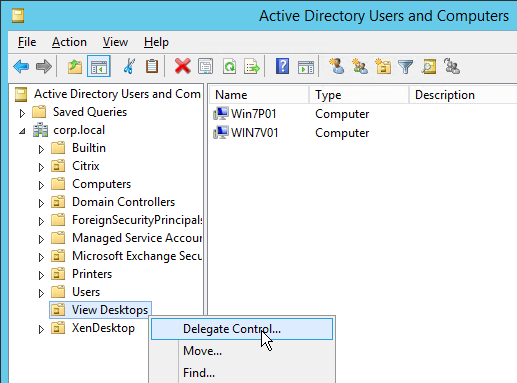Click the create new group icon
517x383 pixels.
[x=360, y=66]
